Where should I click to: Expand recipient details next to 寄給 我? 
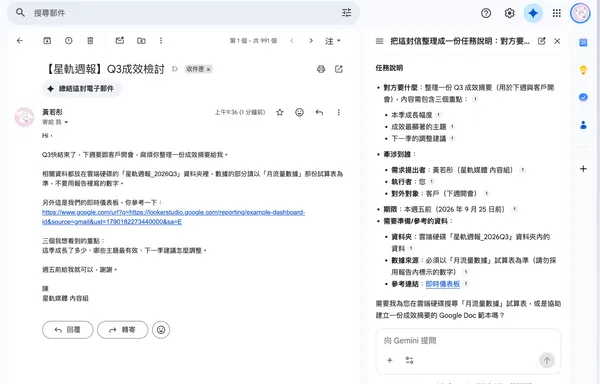click(66, 122)
